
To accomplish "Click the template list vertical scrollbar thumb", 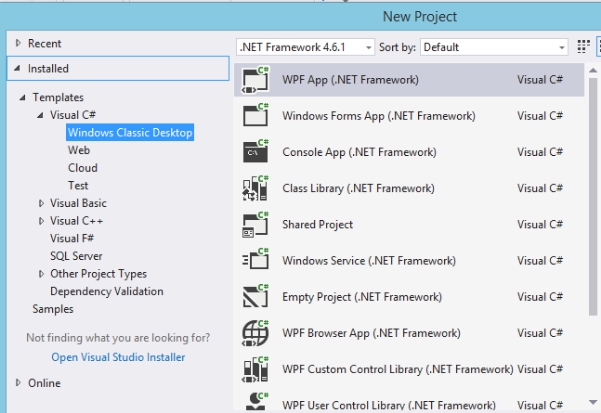I will pyautogui.click(x=593, y=197).
